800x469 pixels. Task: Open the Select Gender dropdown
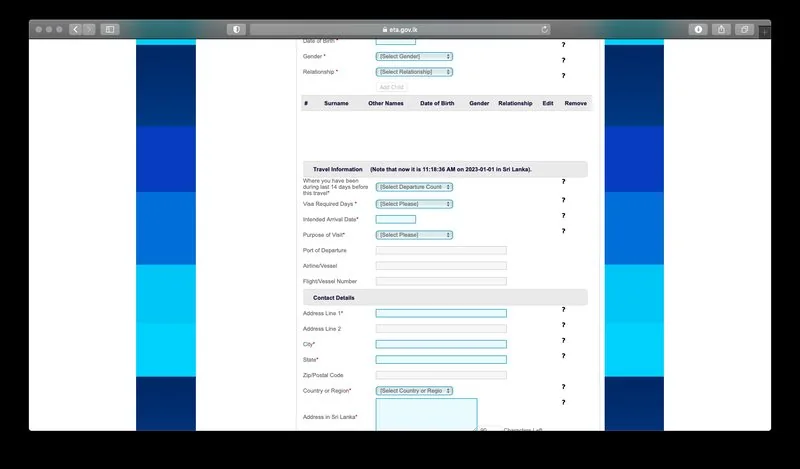click(x=414, y=57)
